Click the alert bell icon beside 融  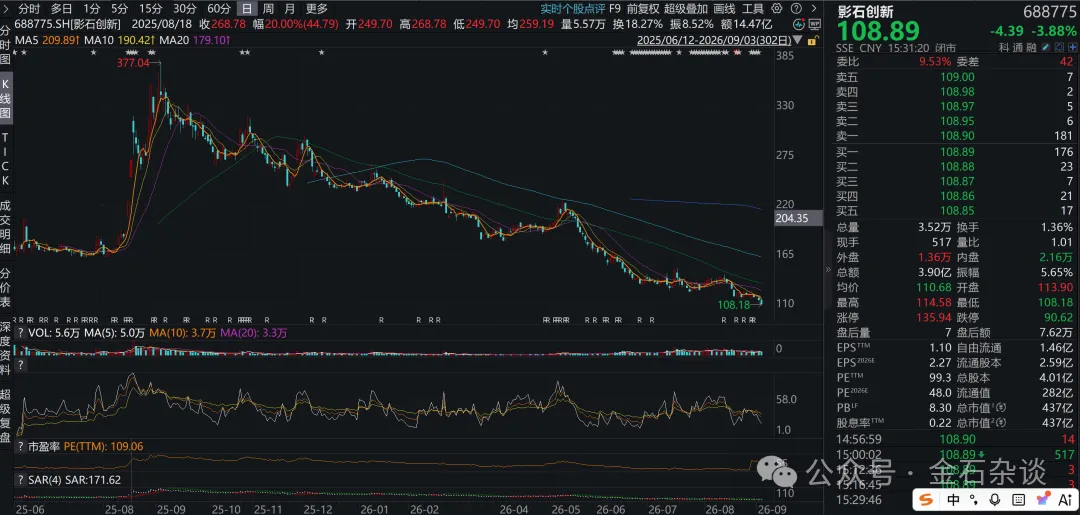1059,47
